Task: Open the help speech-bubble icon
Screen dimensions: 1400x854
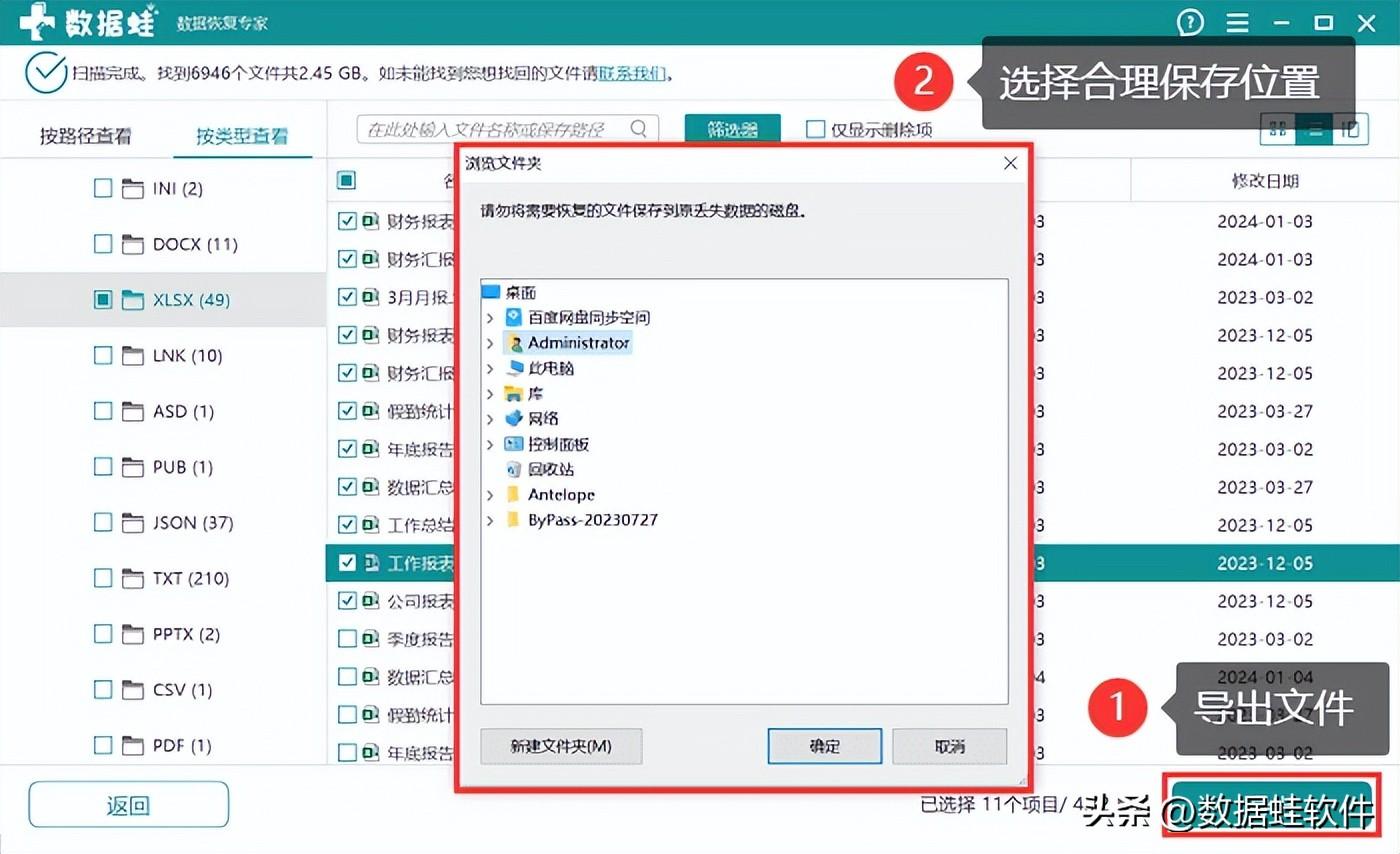Action: (1189, 21)
